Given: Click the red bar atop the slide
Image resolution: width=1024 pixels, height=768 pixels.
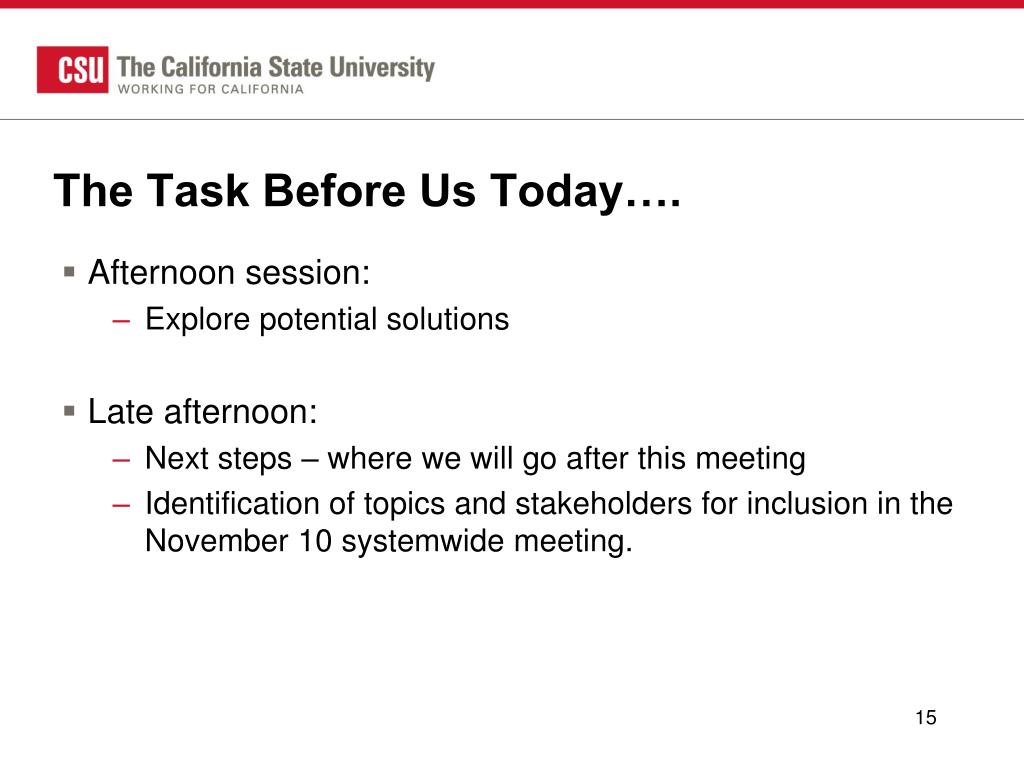Looking at the screenshot, I should [x=512, y=4].
